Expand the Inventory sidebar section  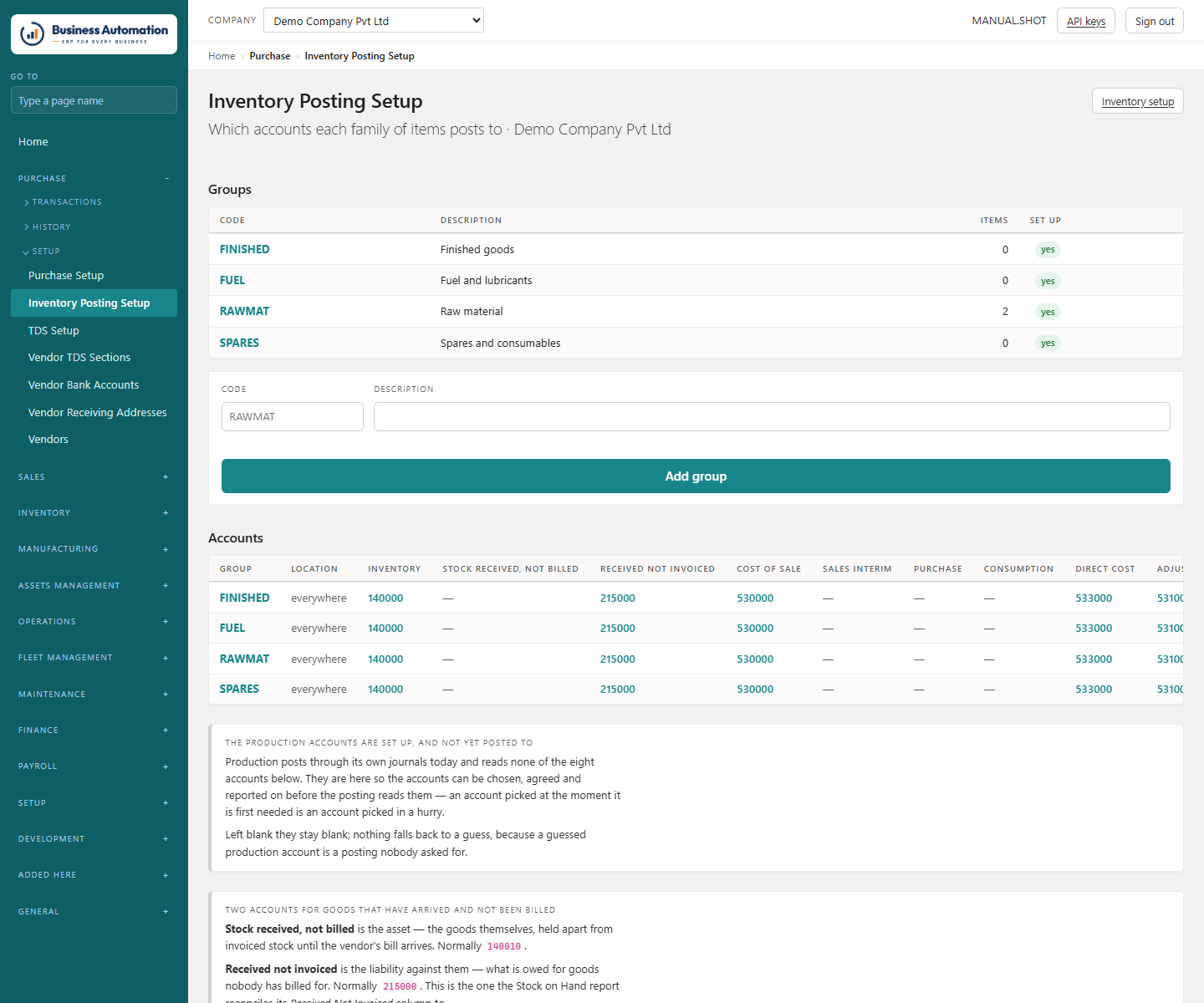(x=94, y=513)
